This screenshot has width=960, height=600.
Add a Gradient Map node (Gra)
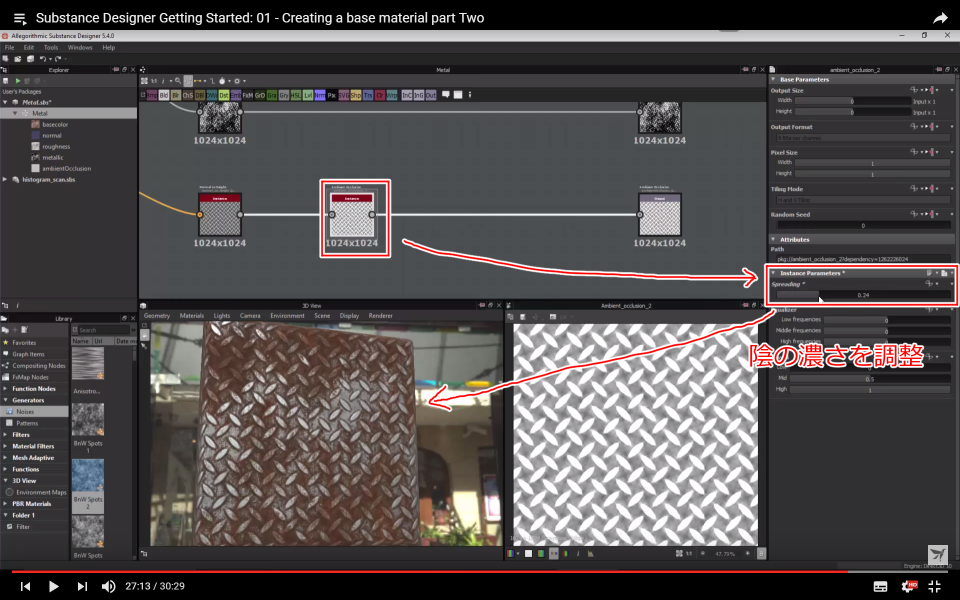pos(271,96)
